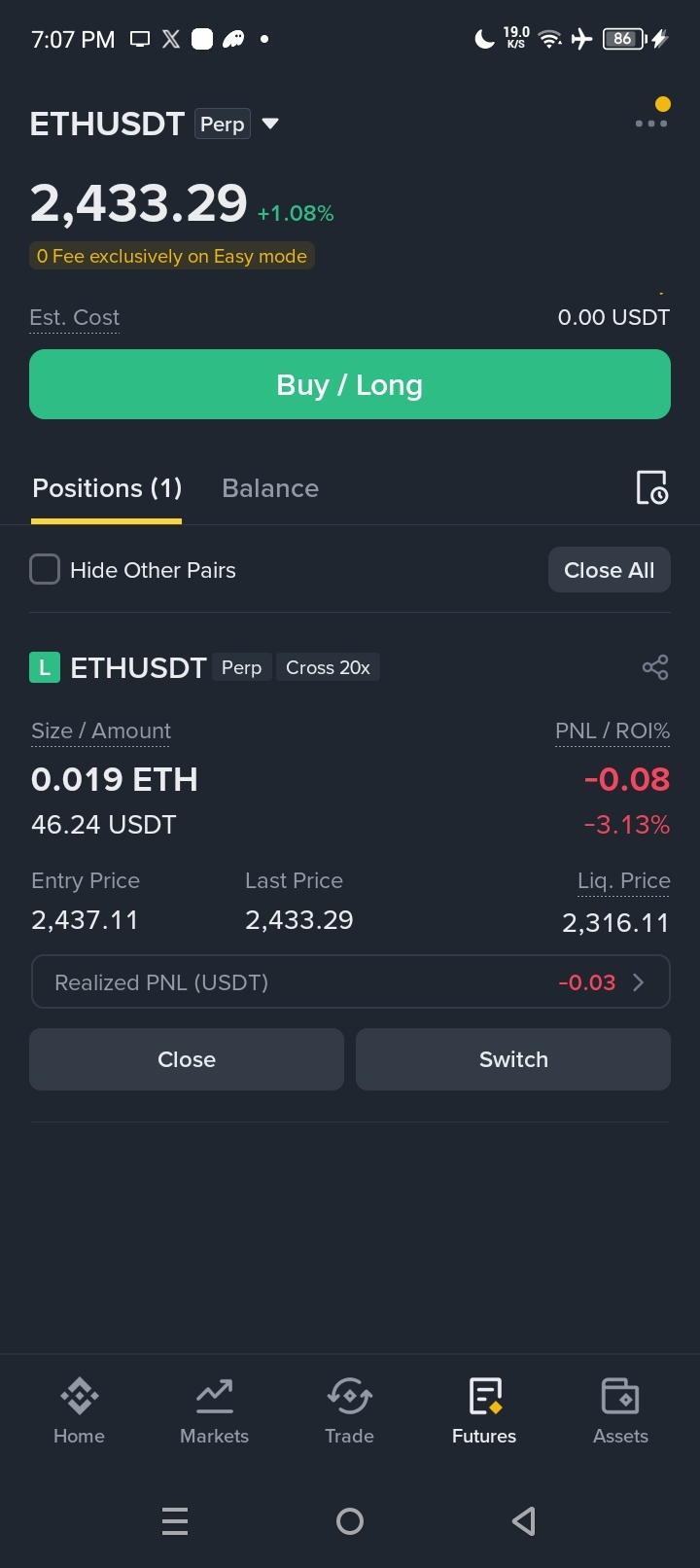Tap the green L long-position badge
This screenshot has height=1568, width=700.
click(x=45, y=668)
